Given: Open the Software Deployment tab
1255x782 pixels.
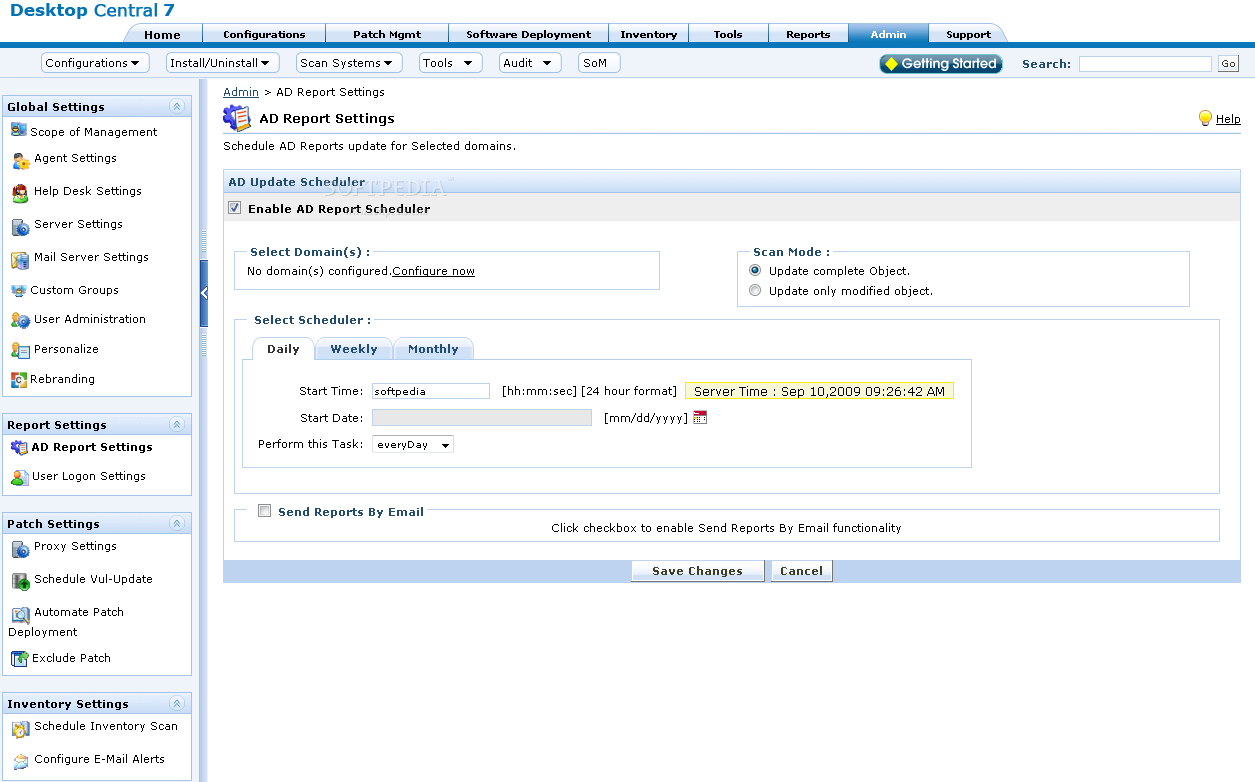Looking at the screenshot, I should (528, 34).
